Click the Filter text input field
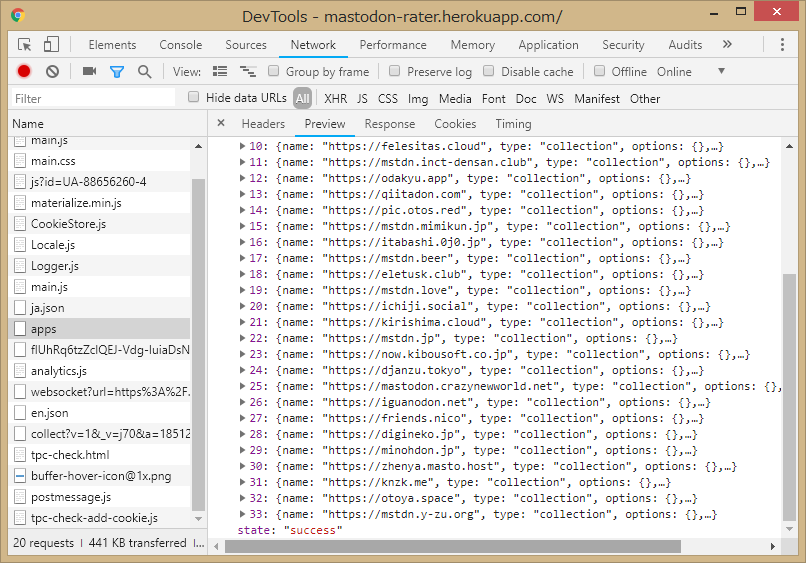 95,98
